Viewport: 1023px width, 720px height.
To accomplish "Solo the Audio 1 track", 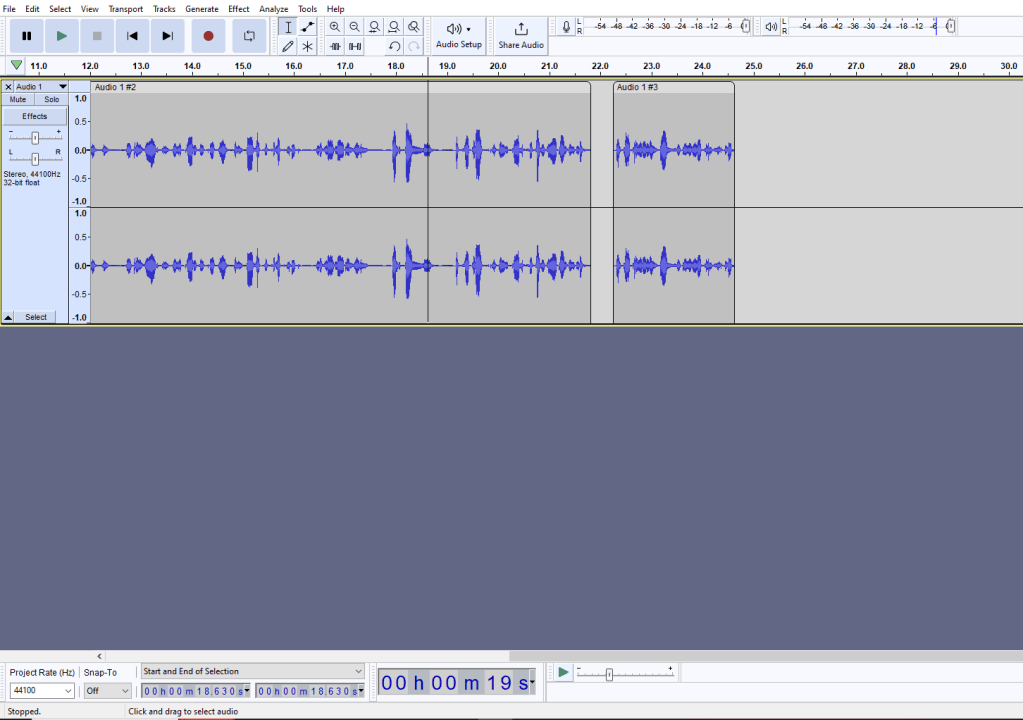I will tap(51, 100).
